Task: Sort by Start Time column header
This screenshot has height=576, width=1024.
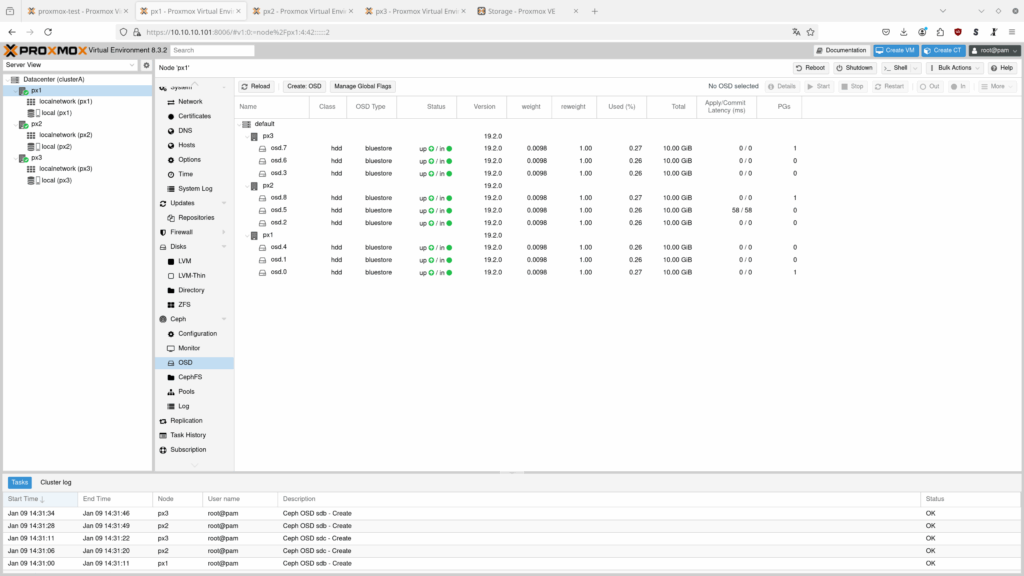Action: point(40,499)
